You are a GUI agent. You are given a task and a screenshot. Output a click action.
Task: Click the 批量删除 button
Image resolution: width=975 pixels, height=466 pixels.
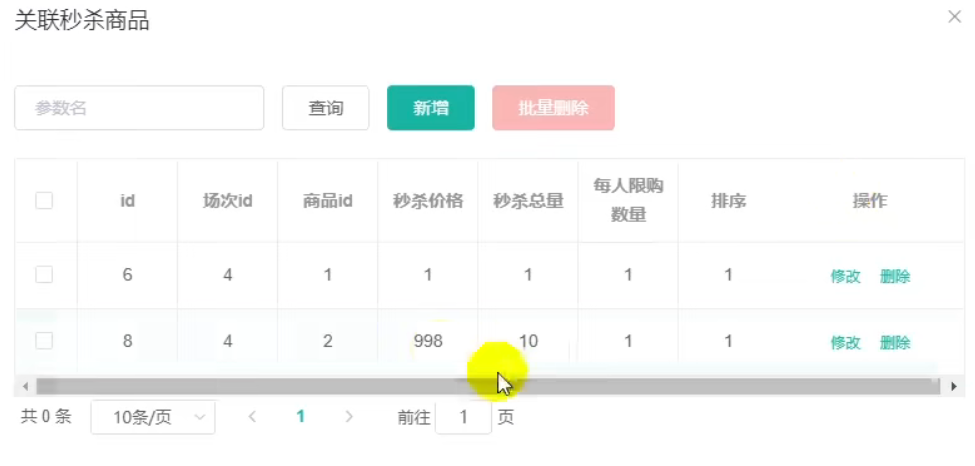click(553, 108)
